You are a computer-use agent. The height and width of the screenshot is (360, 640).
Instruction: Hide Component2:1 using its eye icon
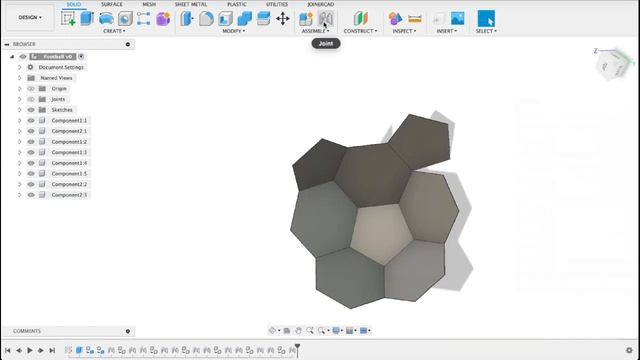tap(31, 131)
